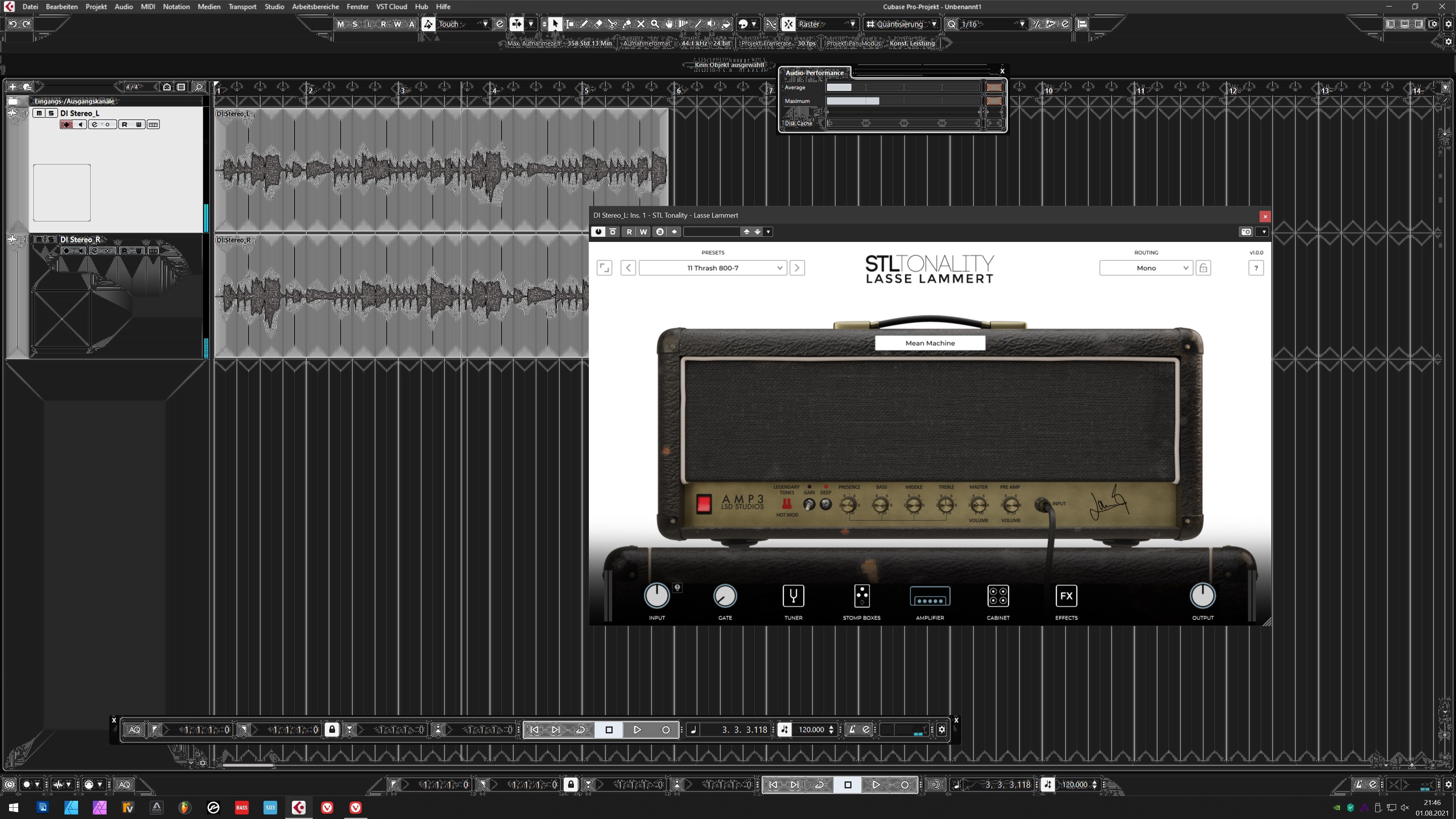Image resolution: width=1456 pixels, height=819 pixels.
Task: Open the FX Effects section
Action: [1066, 596]
